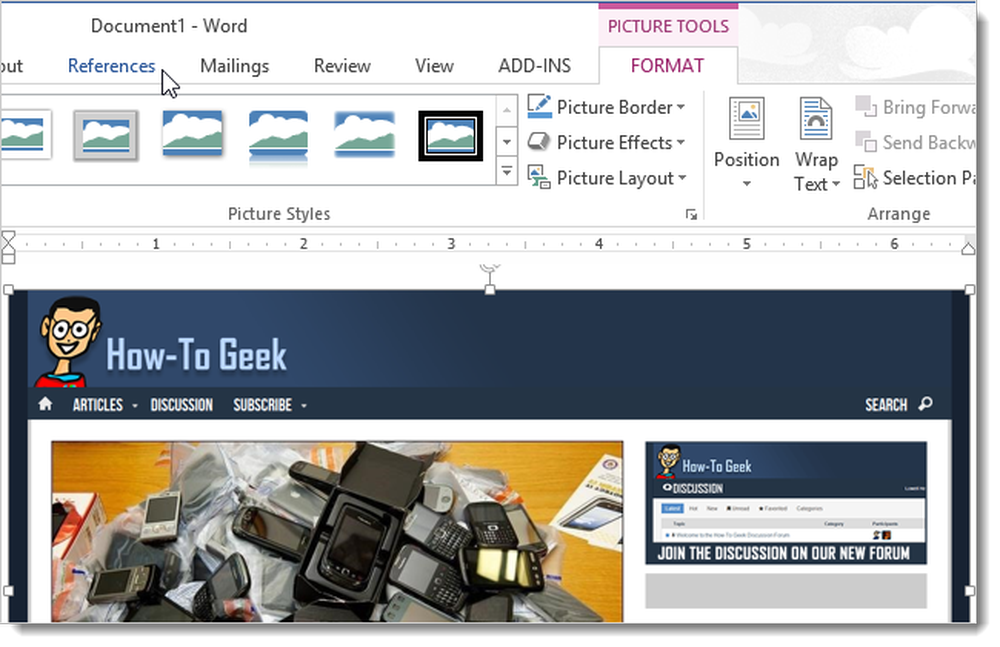The height and width of the screenshot is (647, 1000).
Task: Expand the Picture Effects dropdown arrow
Action: [680, 142]
